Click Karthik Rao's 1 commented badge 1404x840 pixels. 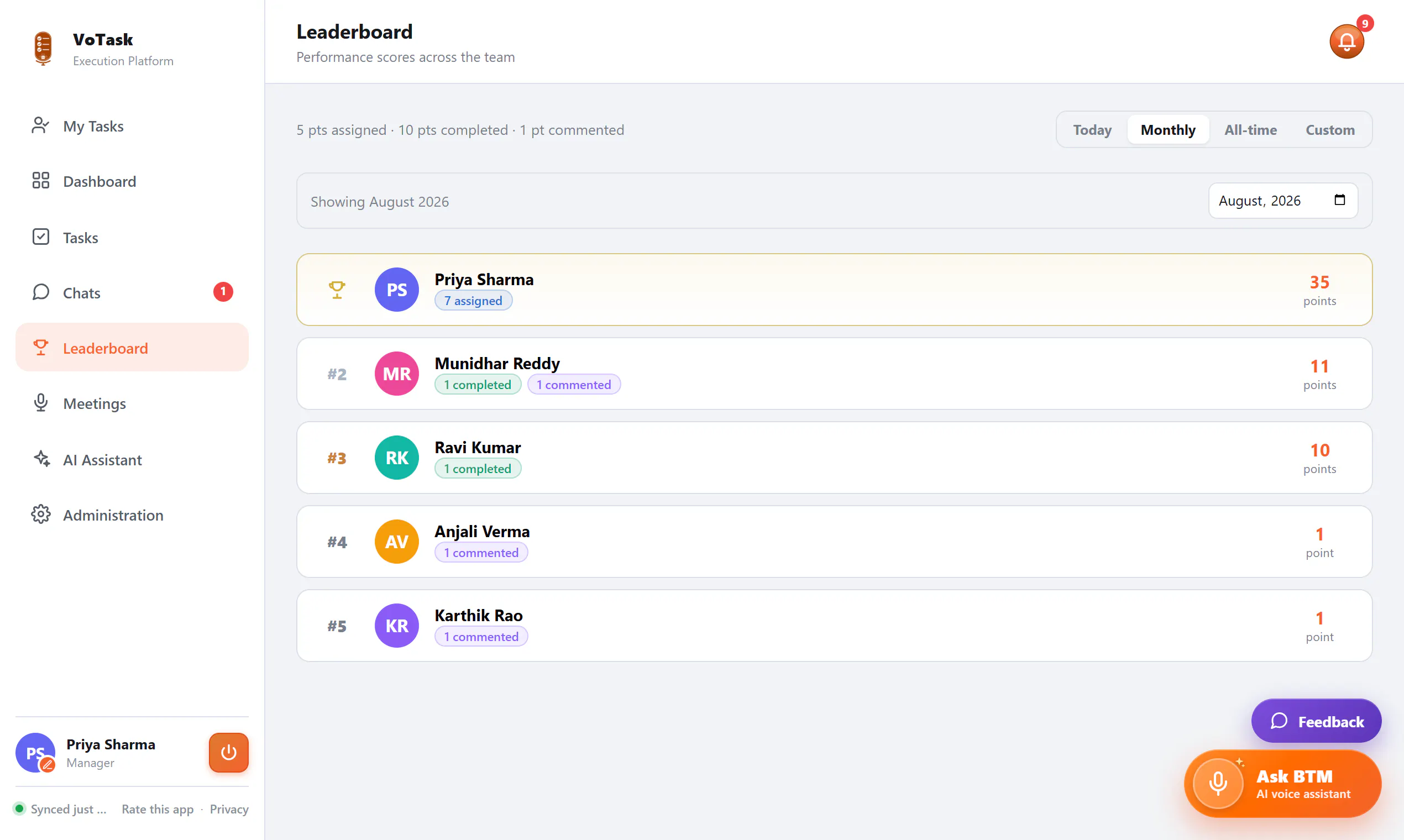481,637
